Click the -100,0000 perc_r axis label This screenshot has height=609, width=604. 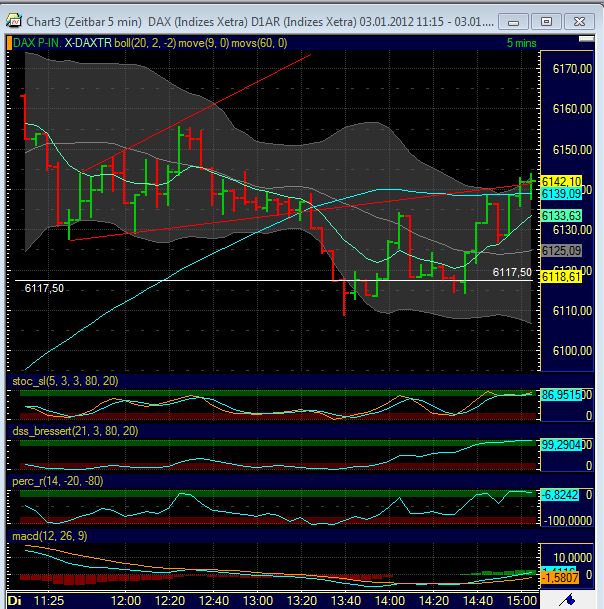click(569, 521)
